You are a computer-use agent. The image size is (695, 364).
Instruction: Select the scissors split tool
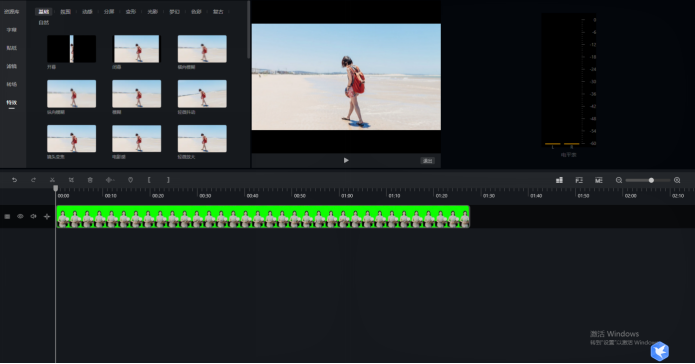(x=52, y=180)
